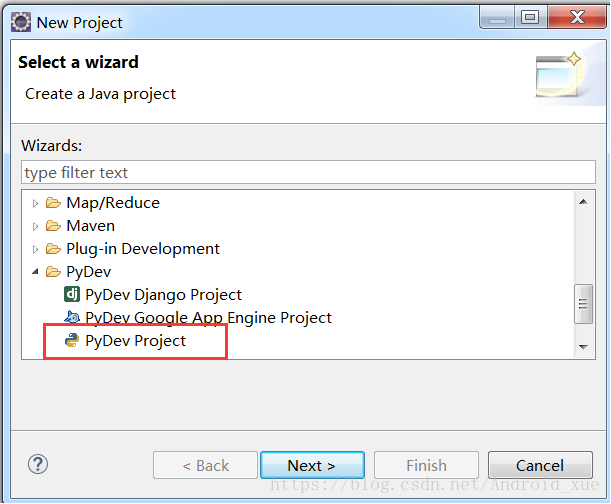Select the Plug-in Development category
This screenshot has height=504, width=611.
click(x=143, y=249)
